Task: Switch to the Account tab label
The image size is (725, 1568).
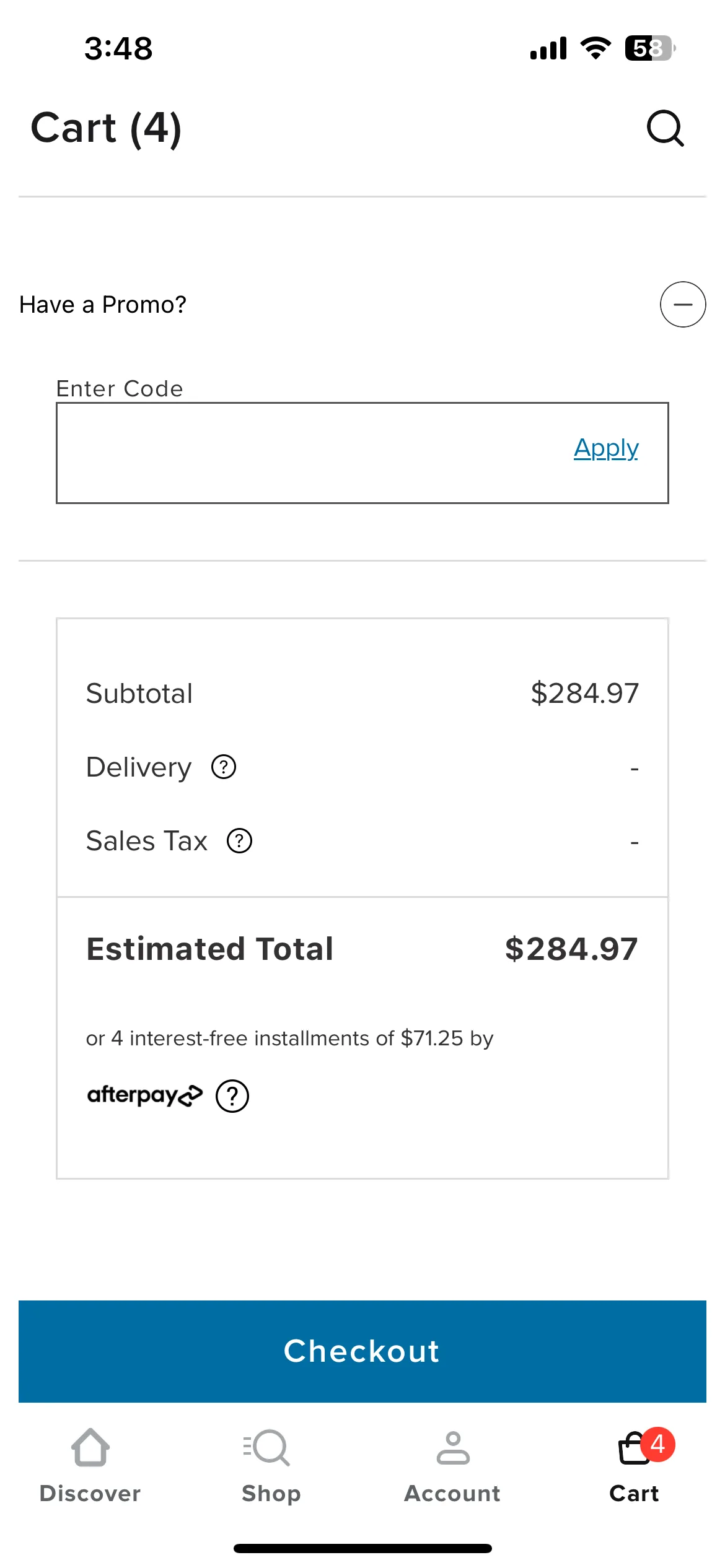Action: pyautogui.click(x=452, y=1493)
